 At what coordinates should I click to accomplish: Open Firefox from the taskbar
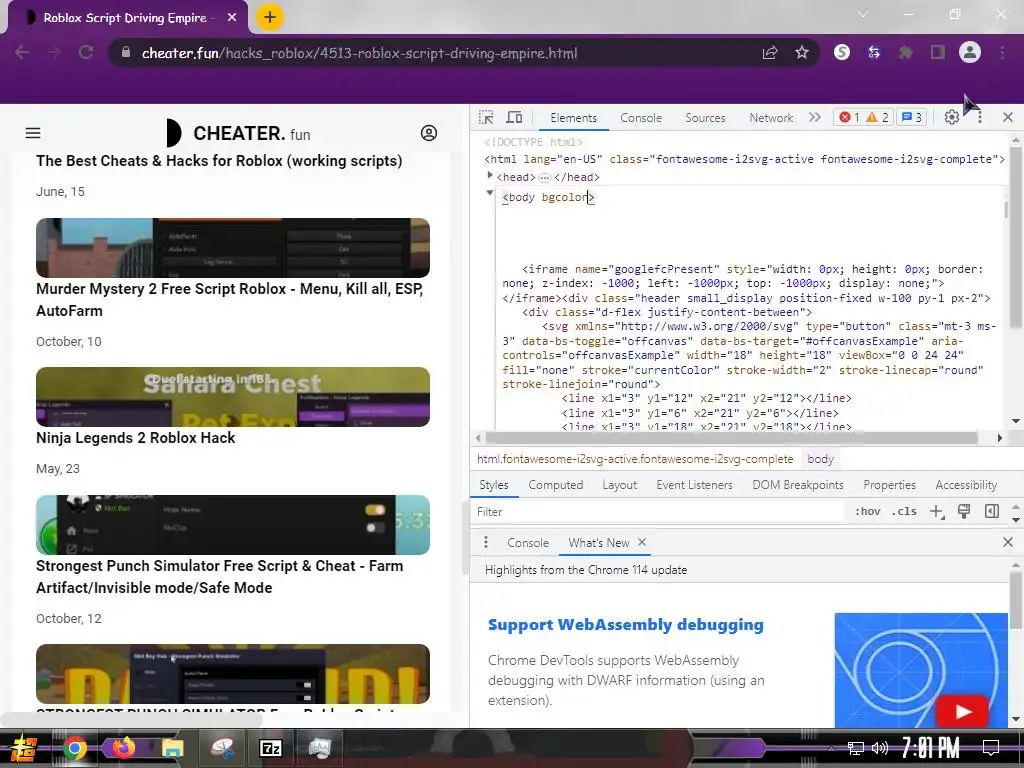[123, 747]
